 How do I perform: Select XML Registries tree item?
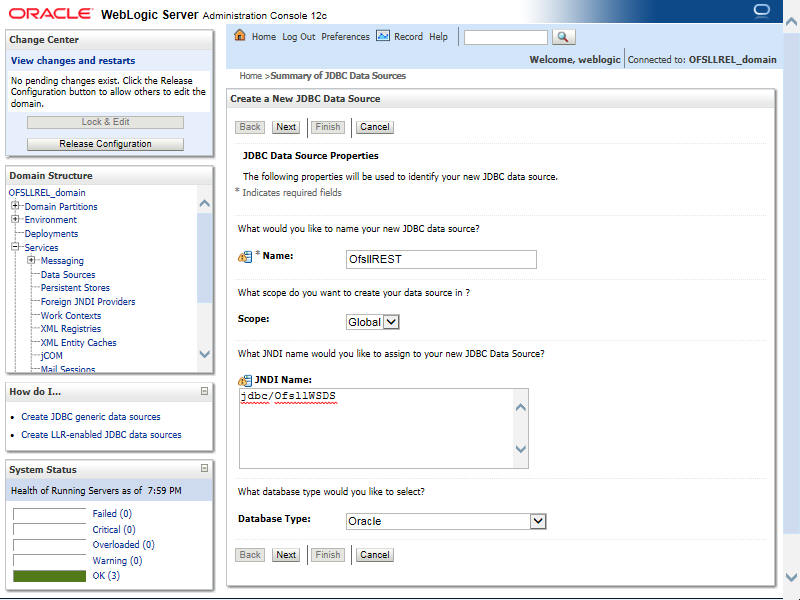71,329
